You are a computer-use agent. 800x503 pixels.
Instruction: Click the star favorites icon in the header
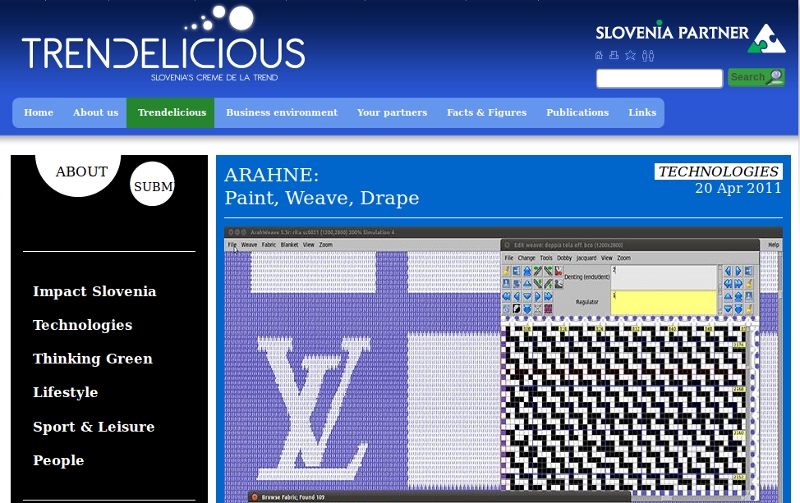point(631,55)
